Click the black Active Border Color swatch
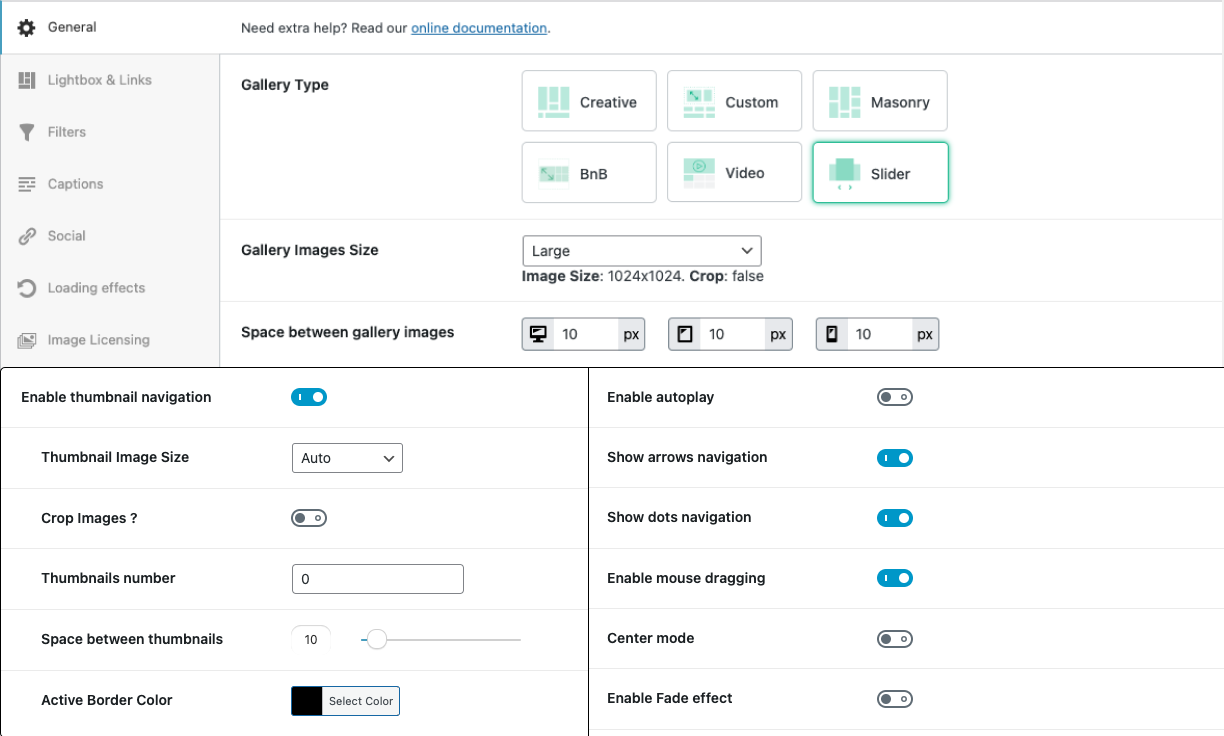The image size is (1224, 736). (307, 701)
